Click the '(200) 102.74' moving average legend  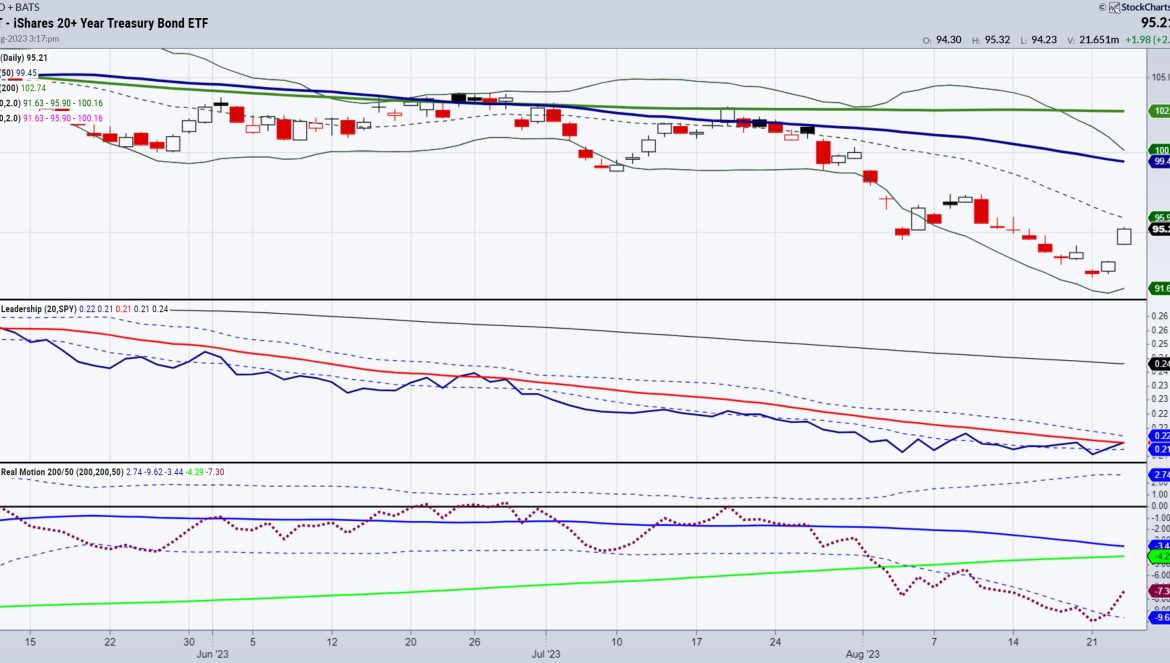(x=23, y=88)
